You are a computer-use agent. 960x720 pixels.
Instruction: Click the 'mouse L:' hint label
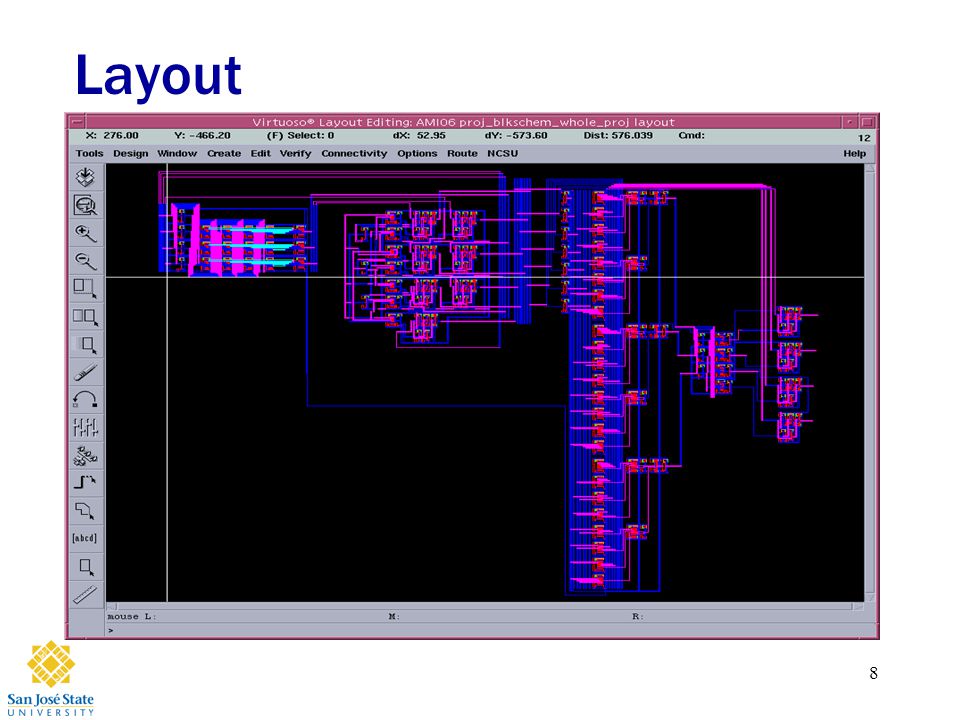point(132,617)
